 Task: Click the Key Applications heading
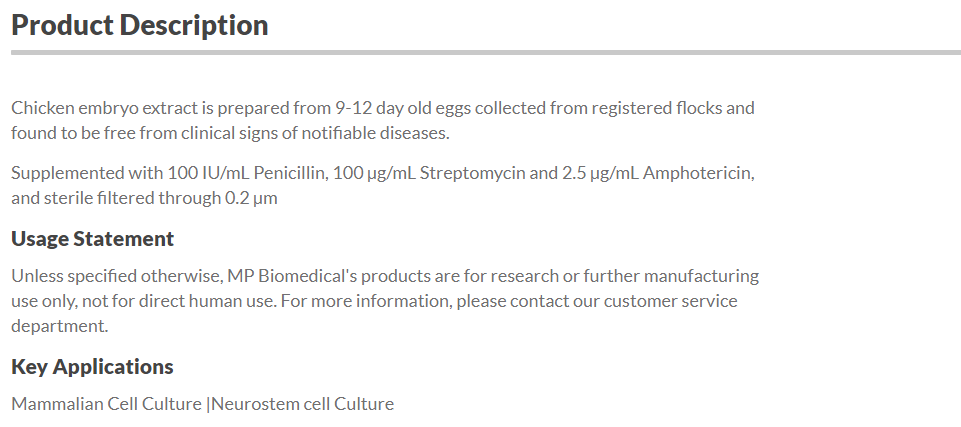pos(92,366)
